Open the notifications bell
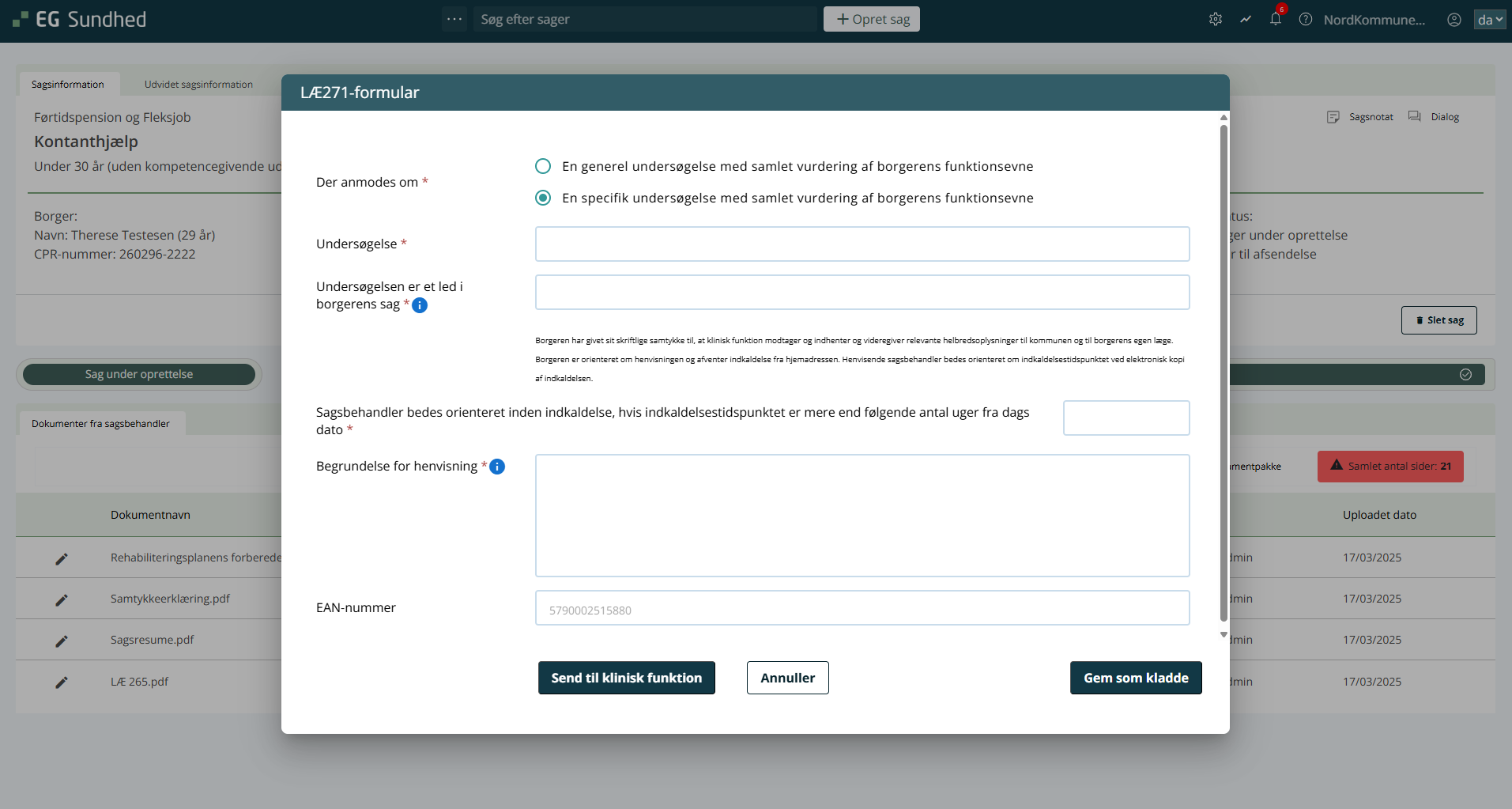Viewport: 1512px width, 809px height. coord(1275,20)
